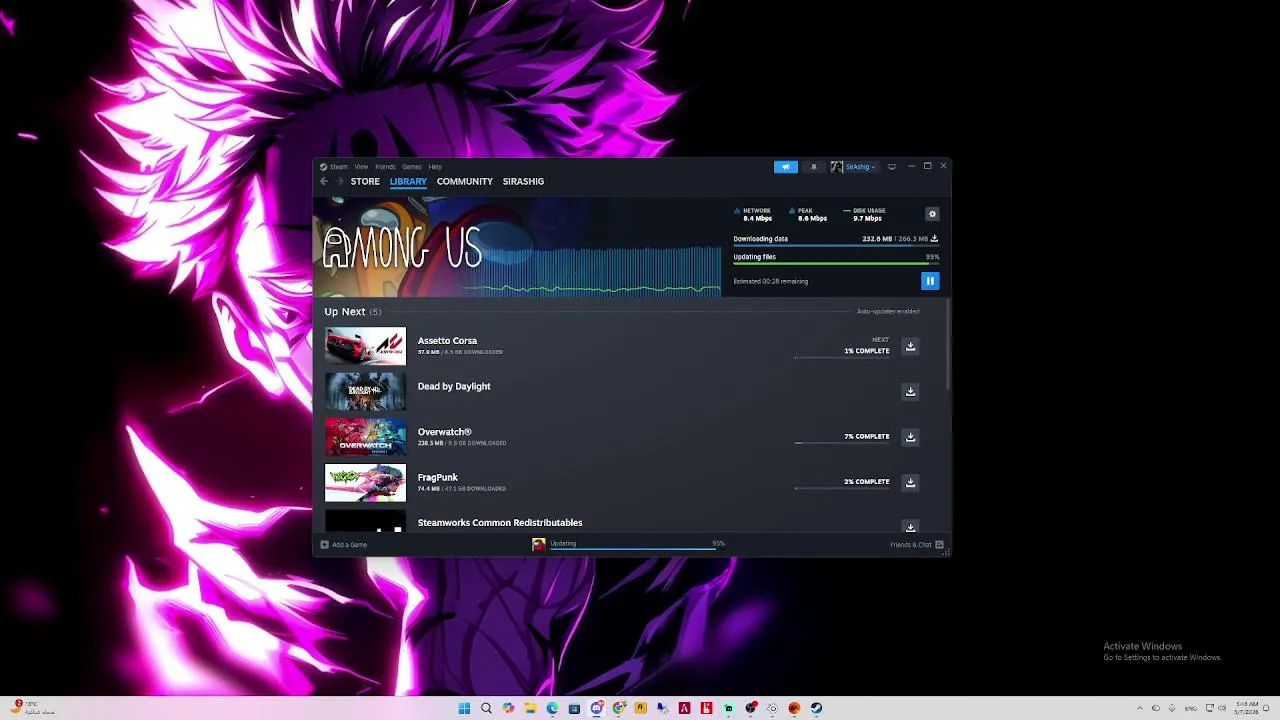Viewport: 1280px width, 720px height.
Task: Click the Auto-updates enabled label
Action: tap(888, 312)
